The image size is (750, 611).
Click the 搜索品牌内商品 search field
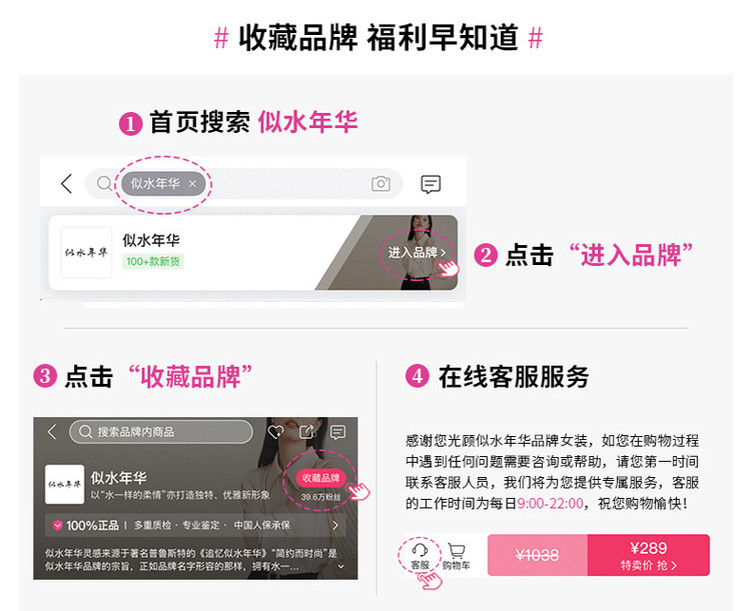pyautogui.click(x=161, y=432)
